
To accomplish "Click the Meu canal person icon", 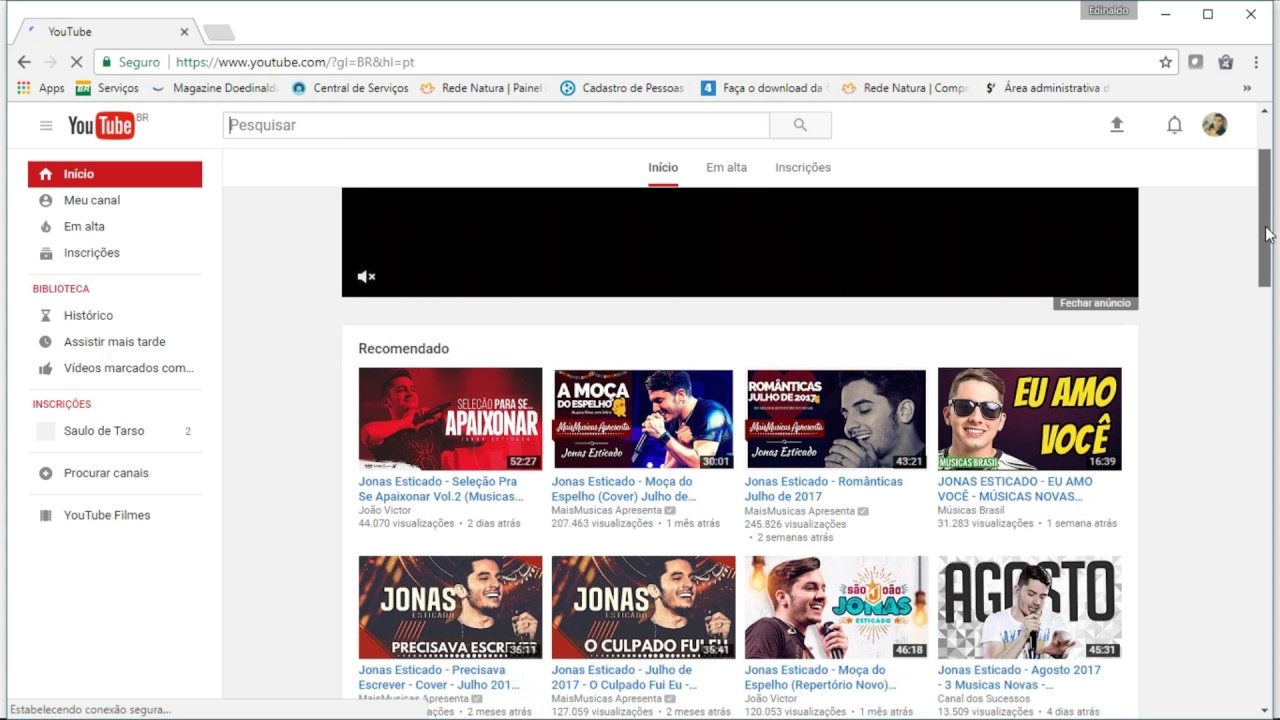I will coord(45,200).
